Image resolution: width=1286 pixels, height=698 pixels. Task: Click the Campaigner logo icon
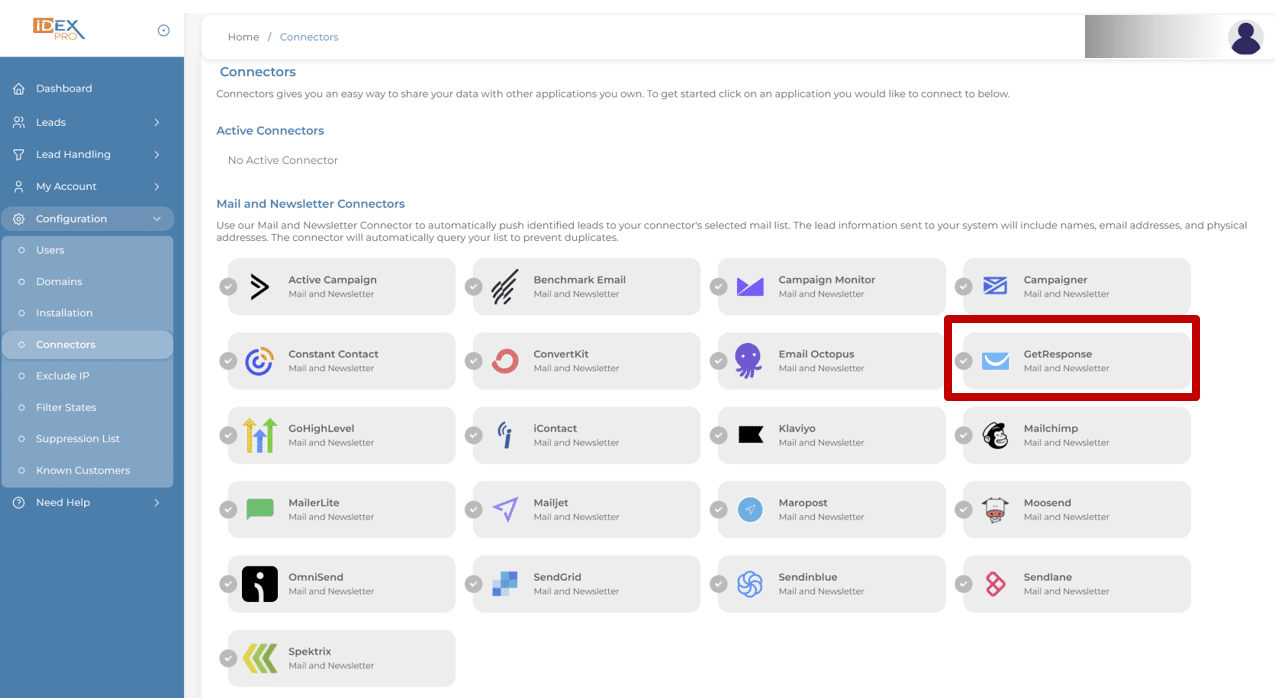995,286
